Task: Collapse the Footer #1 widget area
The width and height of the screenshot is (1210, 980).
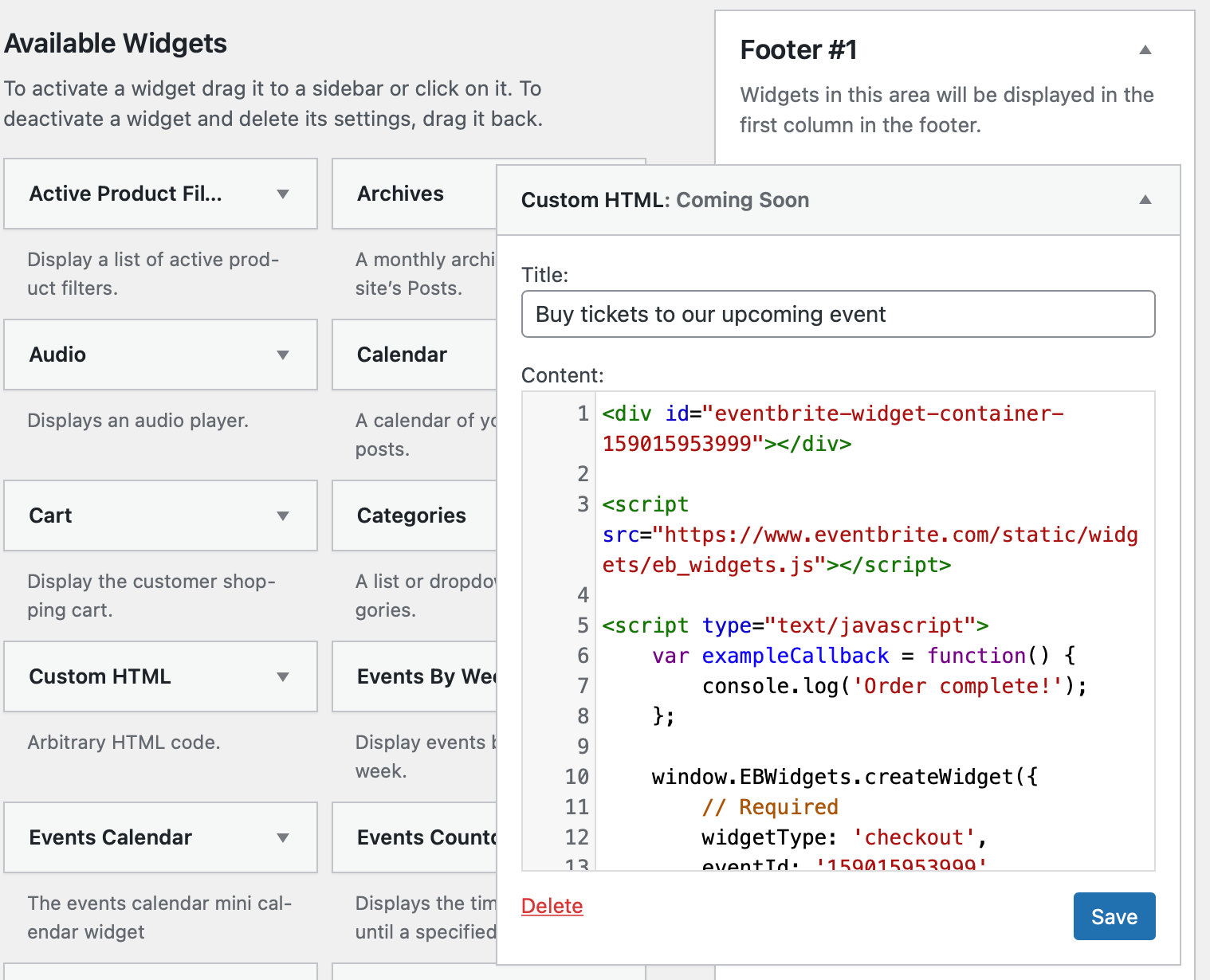Action: pyautogui.click(x=1145, y=49)
